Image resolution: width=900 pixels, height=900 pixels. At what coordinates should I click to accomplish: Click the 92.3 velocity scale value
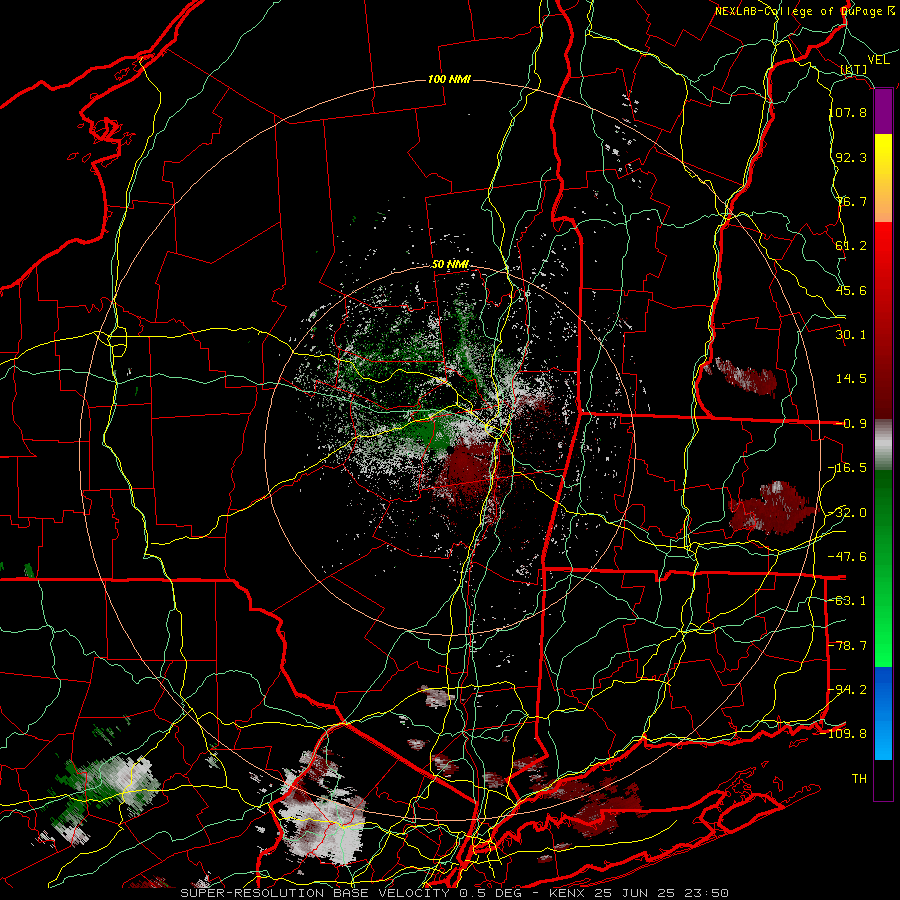pos(852,157)
